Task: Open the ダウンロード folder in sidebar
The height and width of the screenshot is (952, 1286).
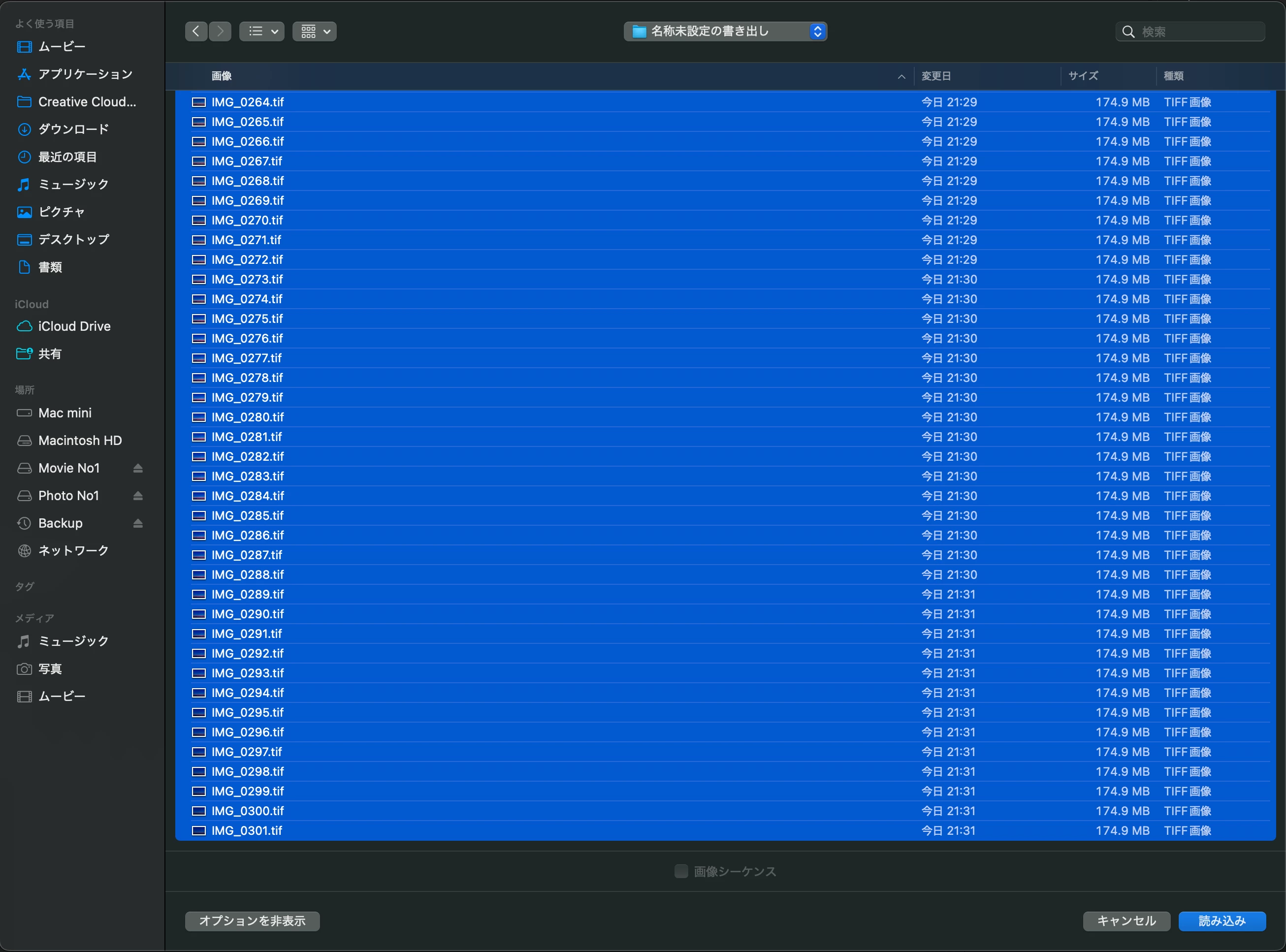Action: (73, 129)
